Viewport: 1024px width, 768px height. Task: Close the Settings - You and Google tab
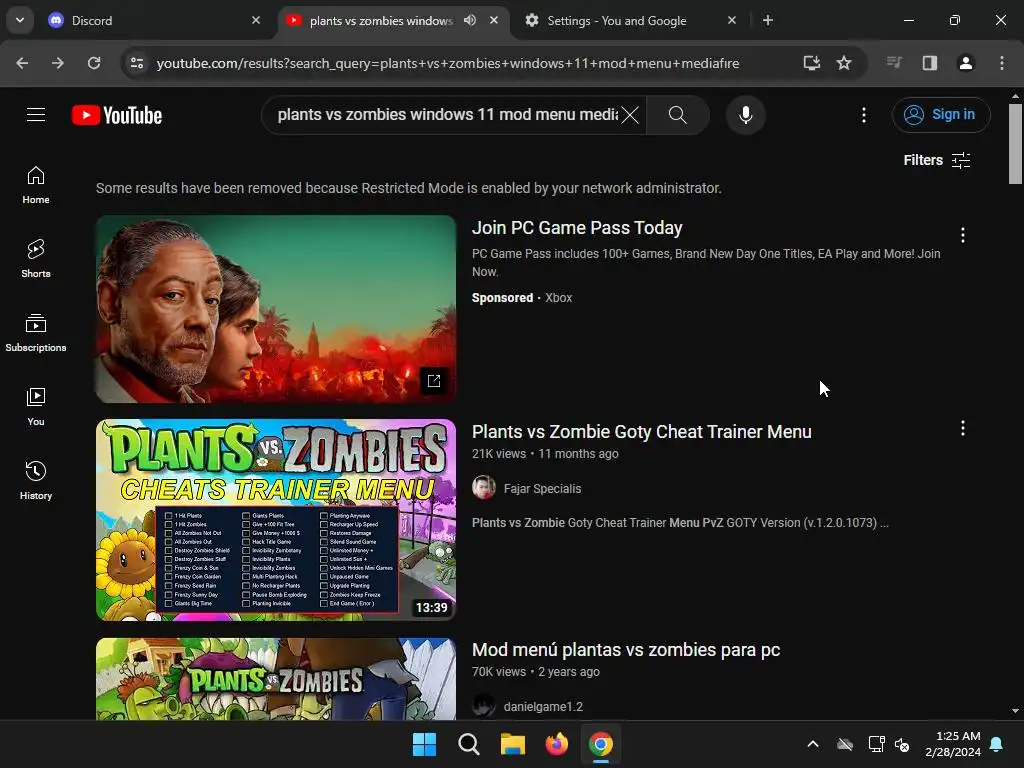pyautogui.click(x=732, y=20)
